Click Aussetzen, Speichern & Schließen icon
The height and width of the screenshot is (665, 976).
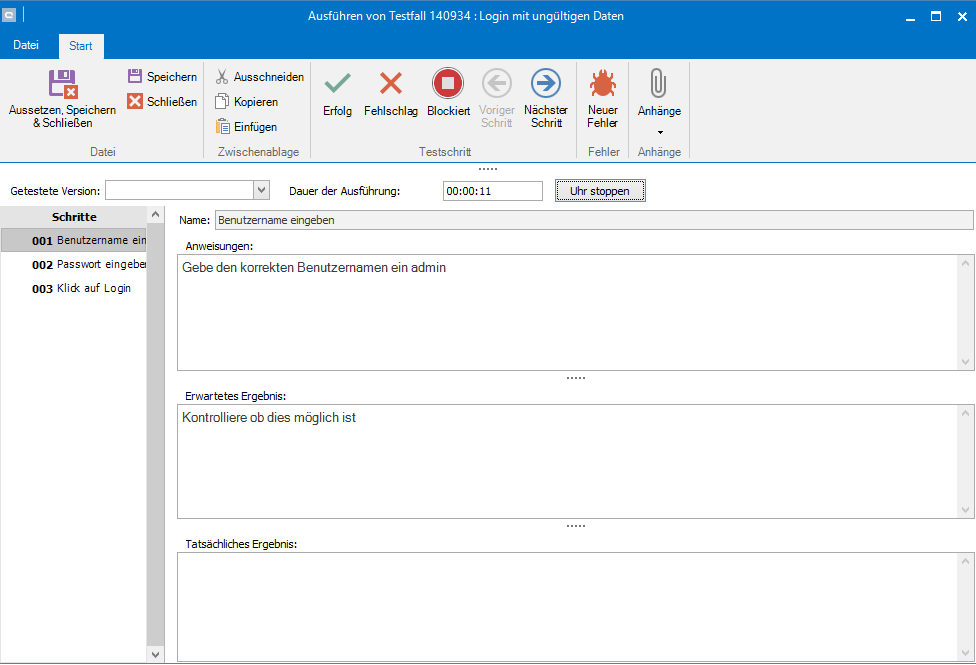62,84
